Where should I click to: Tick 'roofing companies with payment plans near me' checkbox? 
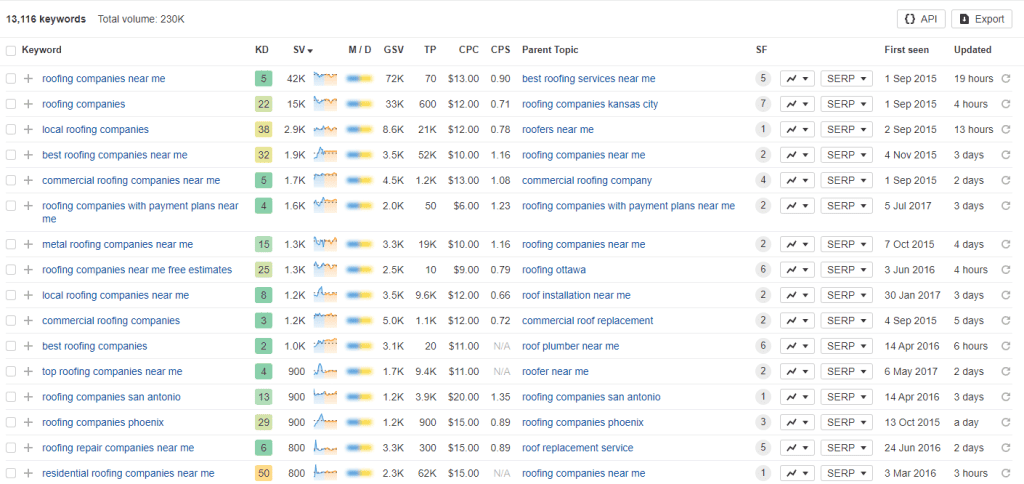point(10,206)
